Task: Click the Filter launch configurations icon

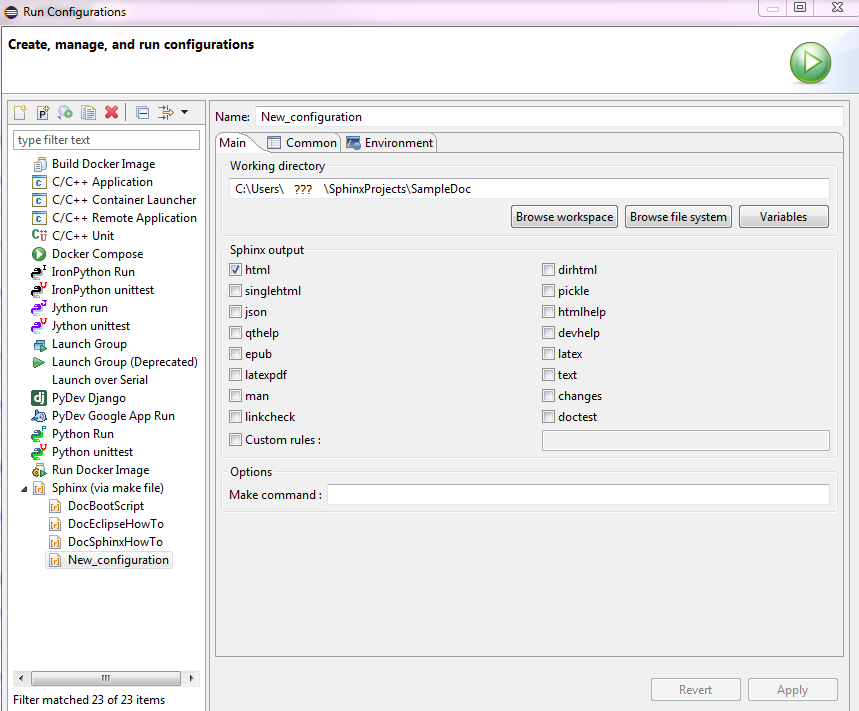Action: pyautogui.click(x=165, y=113)
